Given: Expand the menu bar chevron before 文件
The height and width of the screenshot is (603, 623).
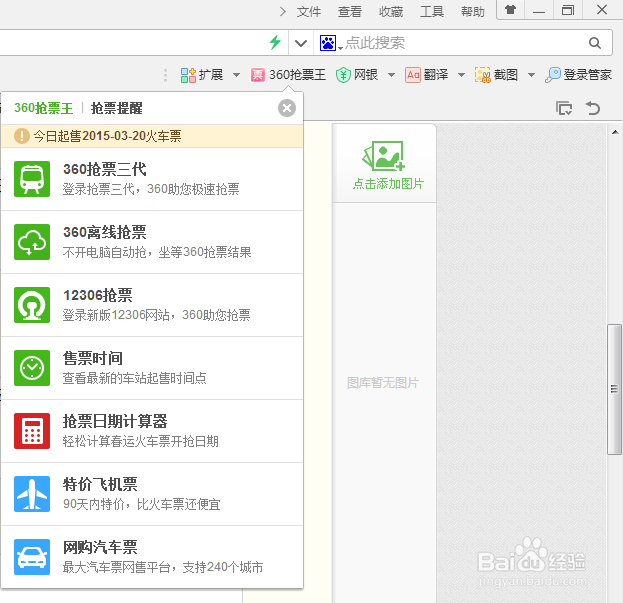Looking at the screenshot, I should 282,12.
